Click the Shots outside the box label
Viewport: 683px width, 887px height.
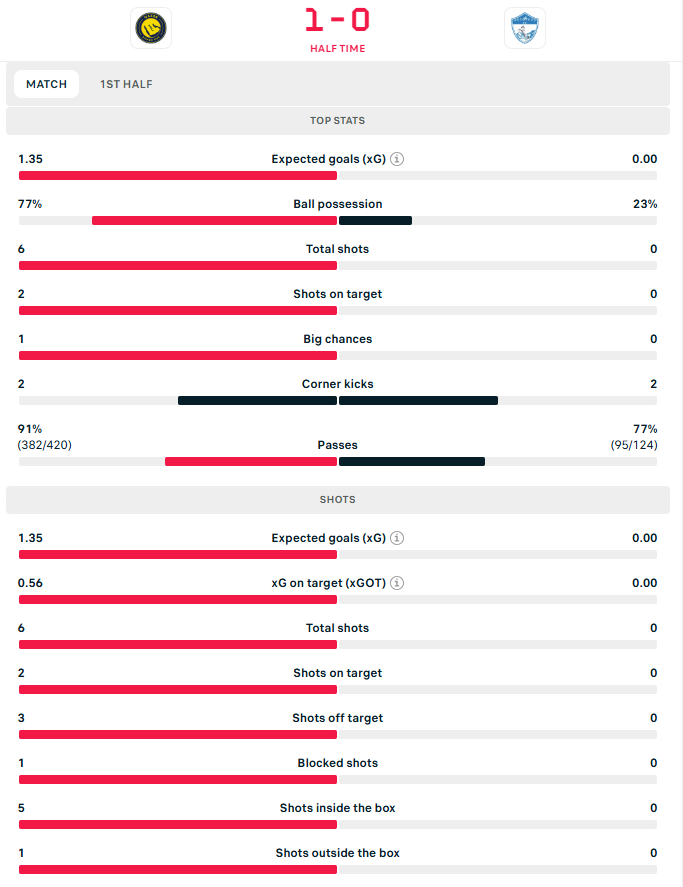(338, 853)
